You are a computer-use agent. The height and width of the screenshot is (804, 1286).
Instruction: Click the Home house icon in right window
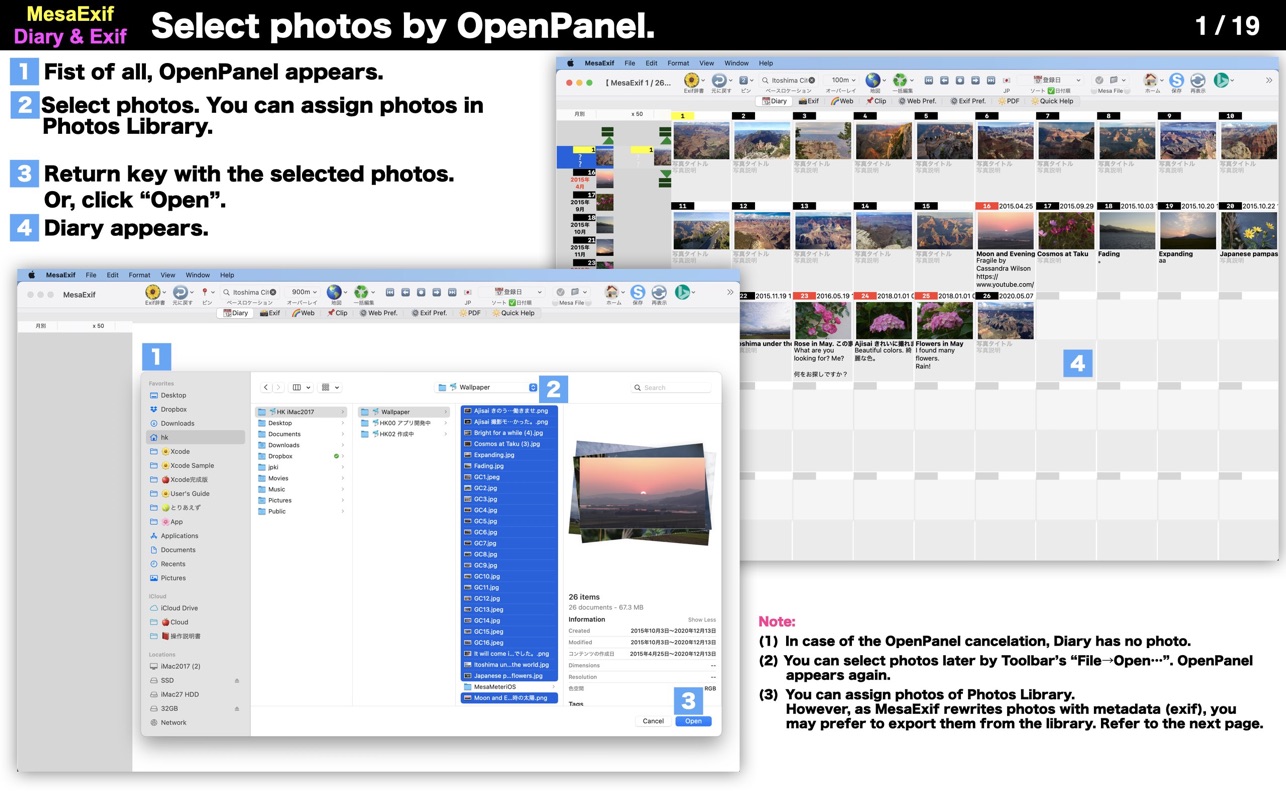click(x=1150, y=80)
